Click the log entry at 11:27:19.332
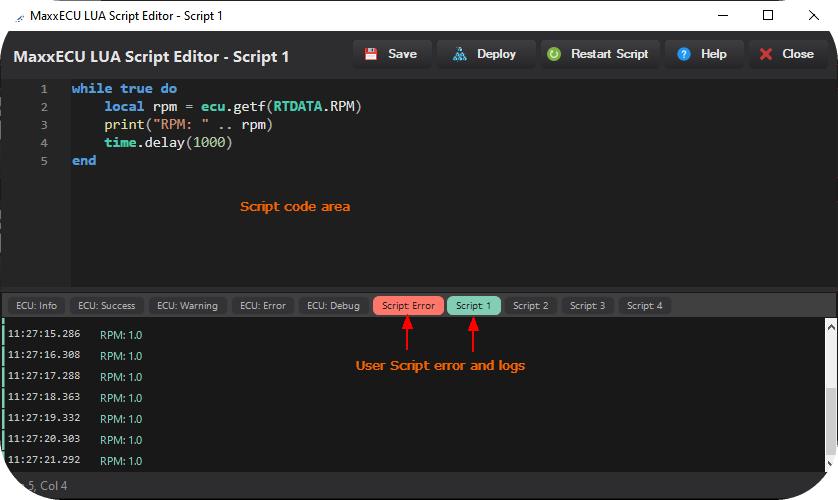 (75, 418)
